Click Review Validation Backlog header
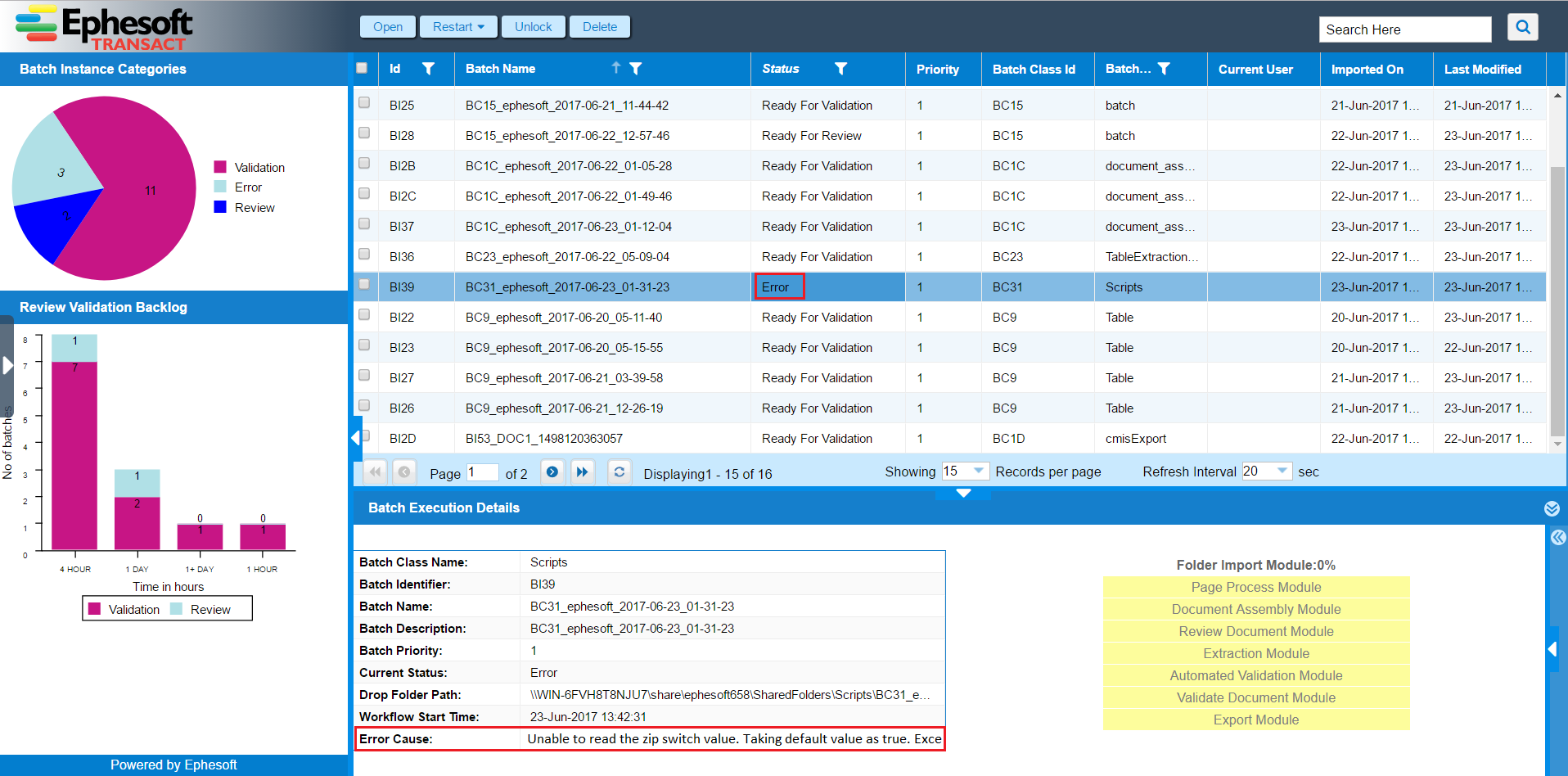 click(x=173, y=307)
